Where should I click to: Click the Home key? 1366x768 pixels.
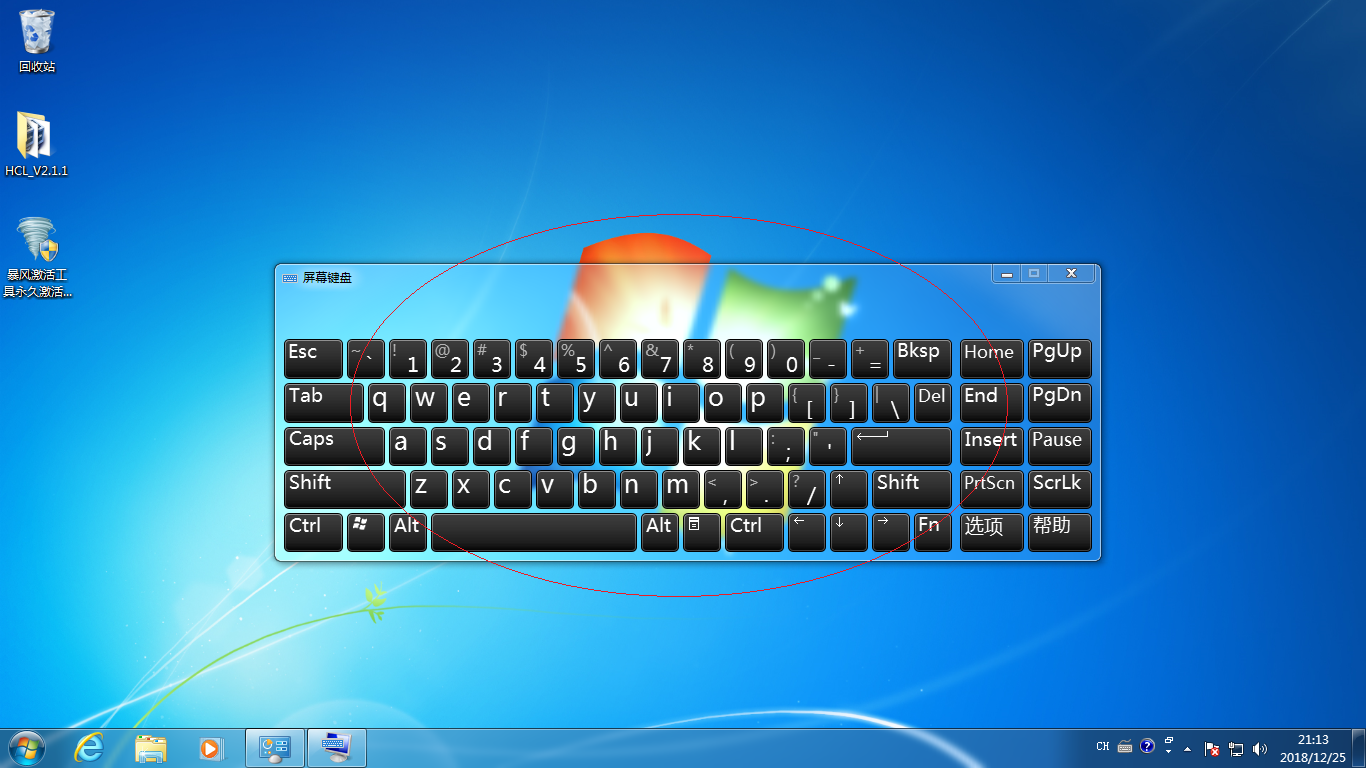(991, 359)
